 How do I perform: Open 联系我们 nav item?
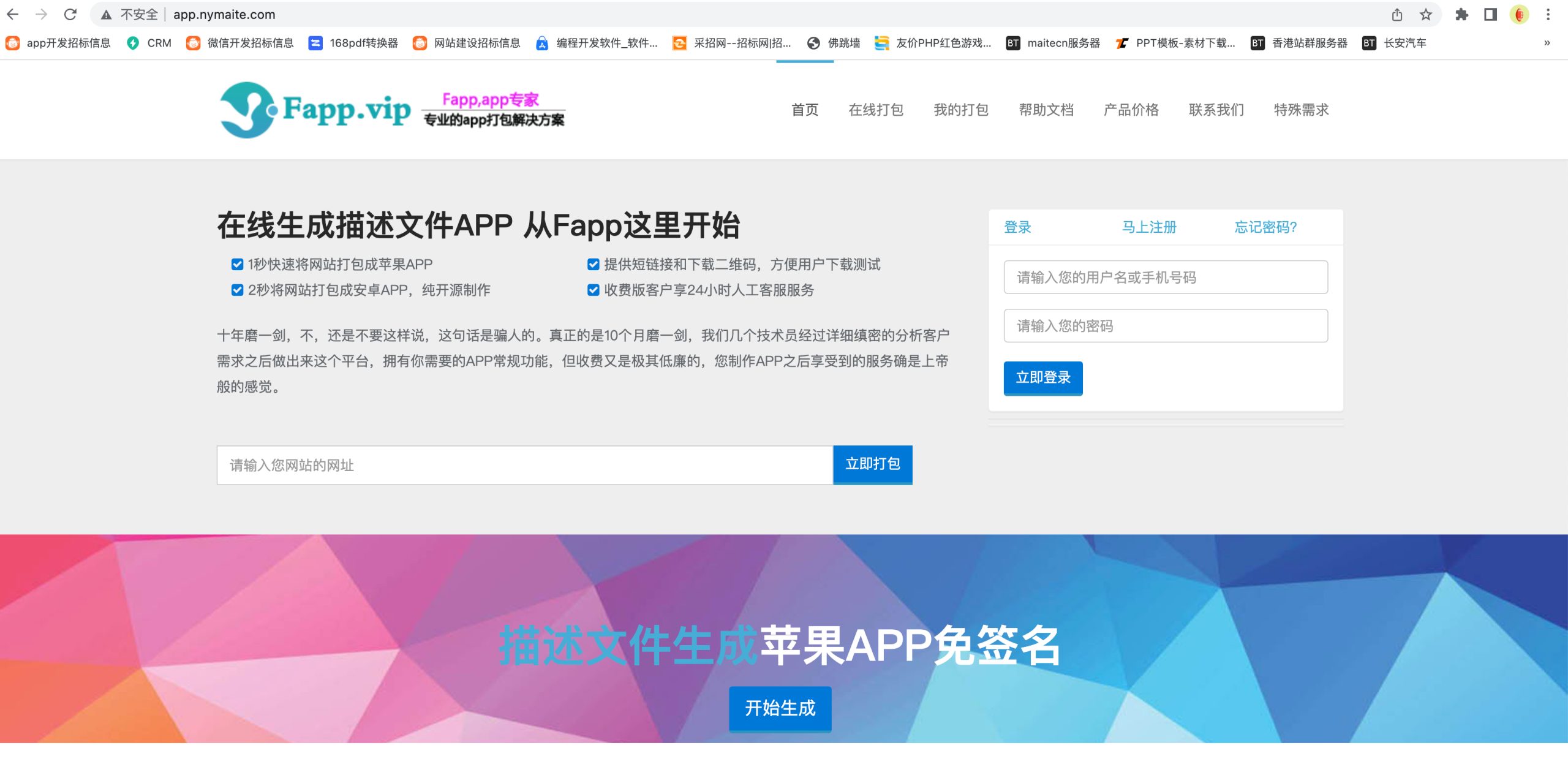point(1216,110)
